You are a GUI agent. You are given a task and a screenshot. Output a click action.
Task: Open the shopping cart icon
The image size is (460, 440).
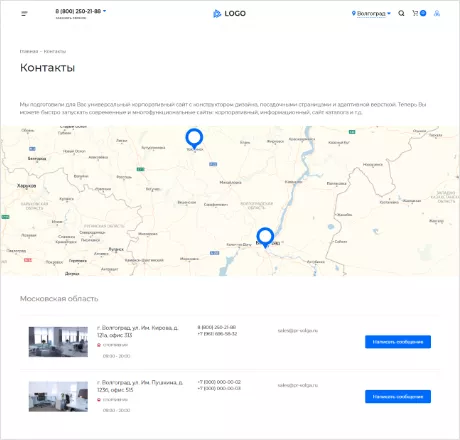click(415, 13)
